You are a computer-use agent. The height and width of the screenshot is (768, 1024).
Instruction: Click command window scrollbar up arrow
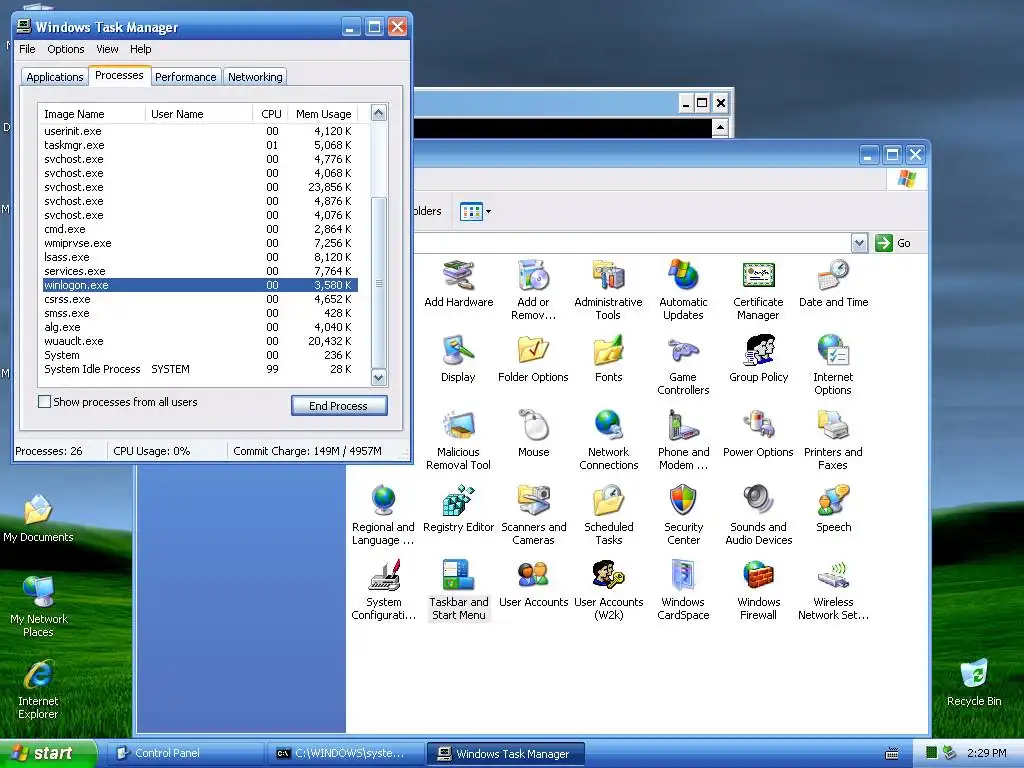tap(720, 127)
